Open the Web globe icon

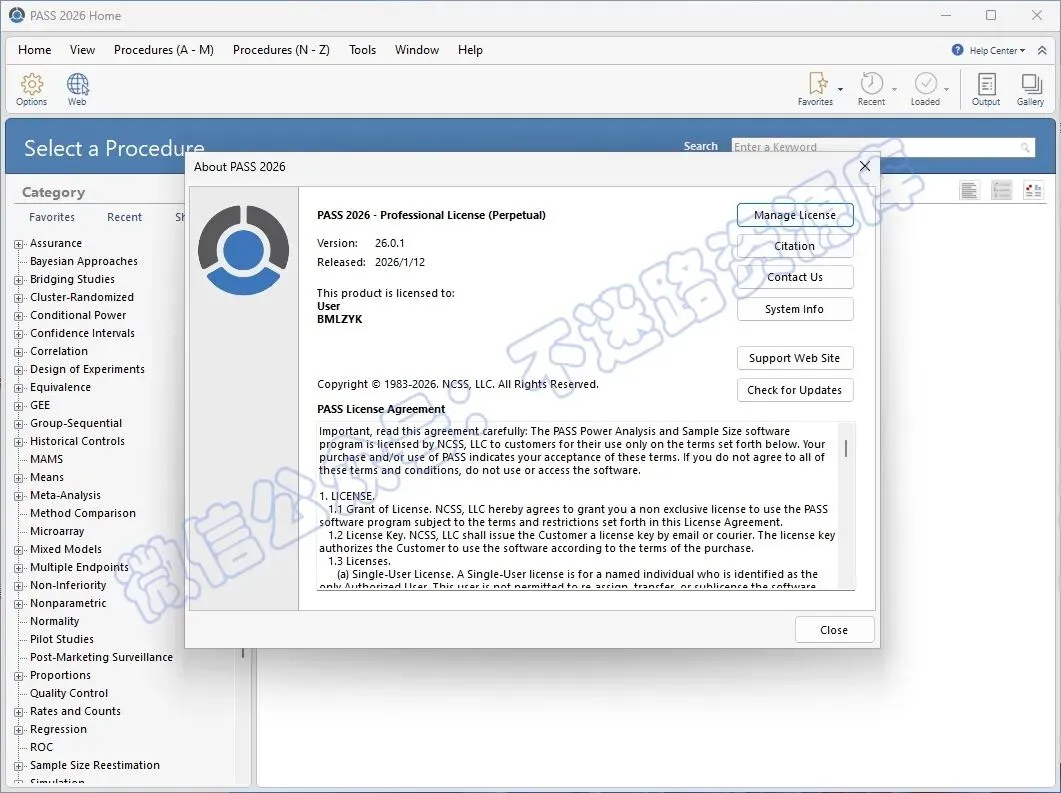coord(77,85)
